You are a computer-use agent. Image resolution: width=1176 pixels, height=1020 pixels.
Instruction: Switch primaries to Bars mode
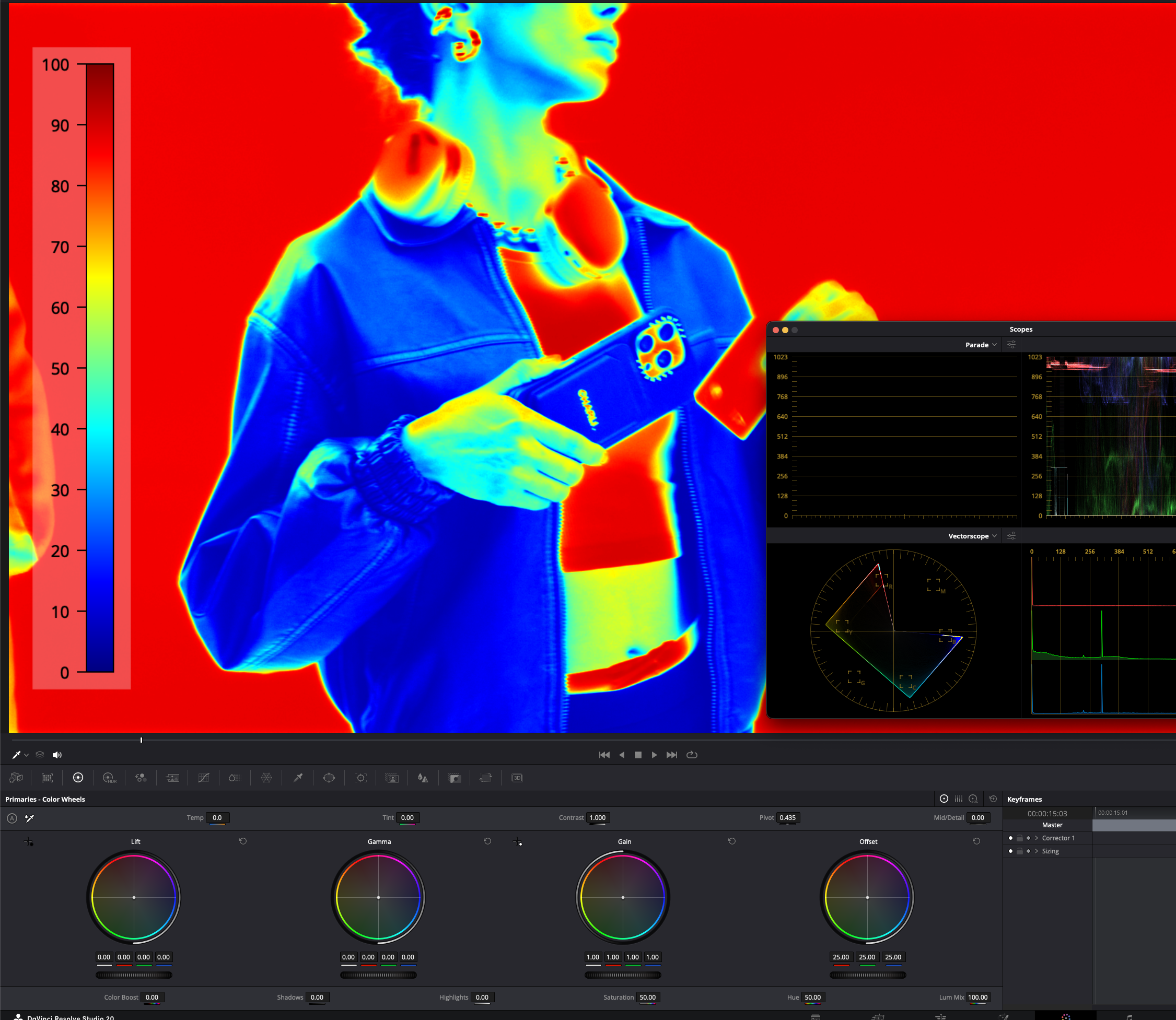point(959,799)
